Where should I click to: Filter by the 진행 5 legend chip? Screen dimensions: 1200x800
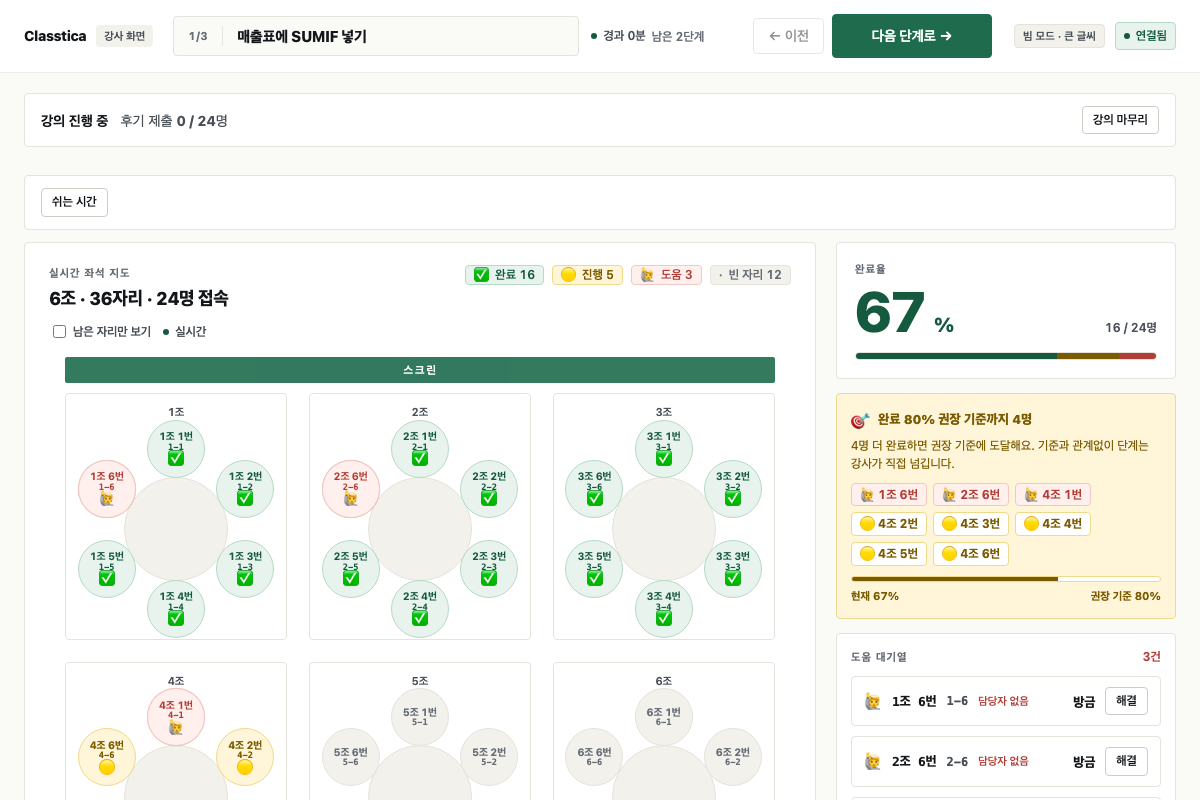[x=587, y=275]
